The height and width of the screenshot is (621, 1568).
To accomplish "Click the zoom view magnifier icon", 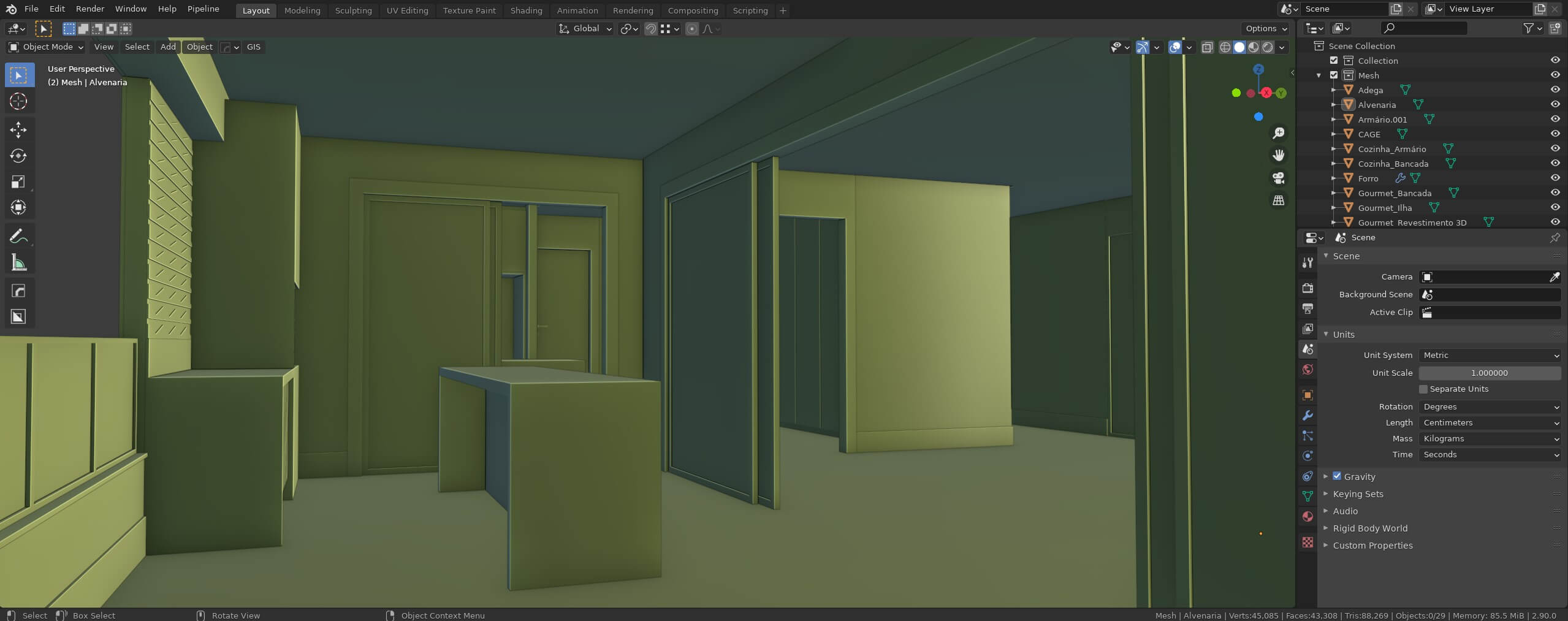I will coord(1279,133).
